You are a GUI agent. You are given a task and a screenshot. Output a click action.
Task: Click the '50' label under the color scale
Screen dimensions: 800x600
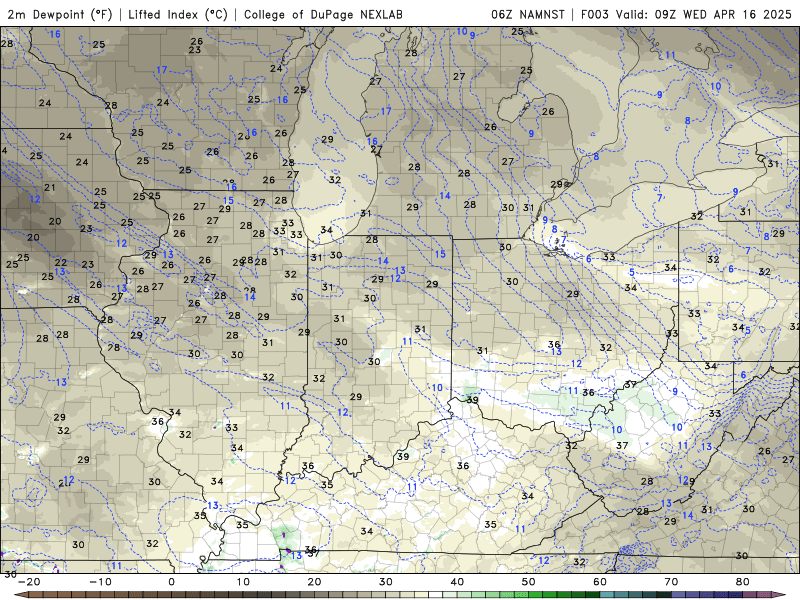[529, 582]
